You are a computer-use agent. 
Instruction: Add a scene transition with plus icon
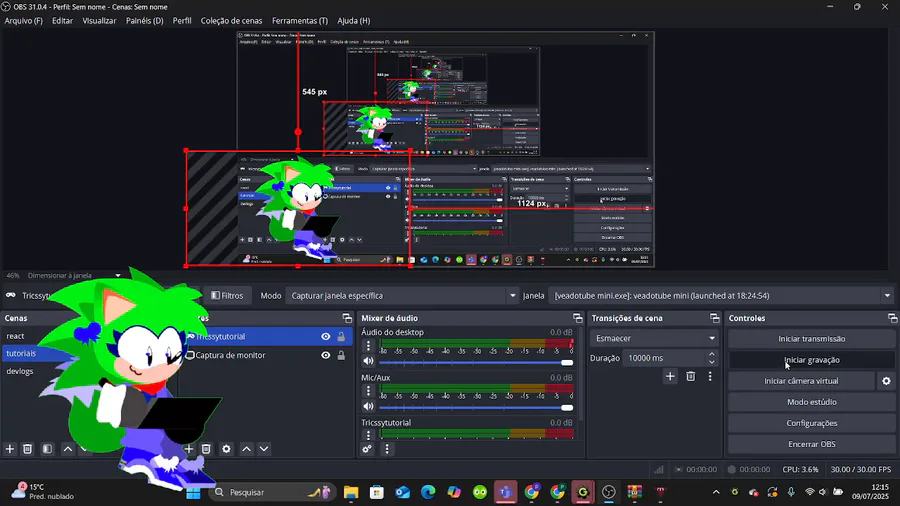[x=670, y=376]
